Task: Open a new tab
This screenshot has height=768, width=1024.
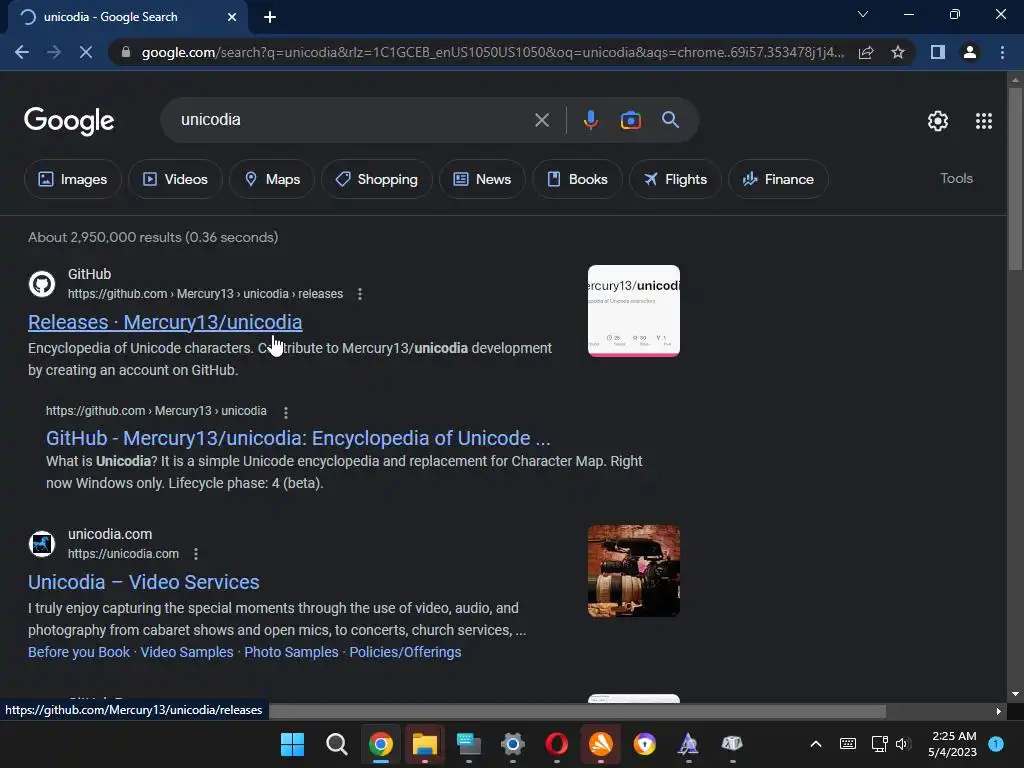Action: pyautogui.click(x=270, y=17)
